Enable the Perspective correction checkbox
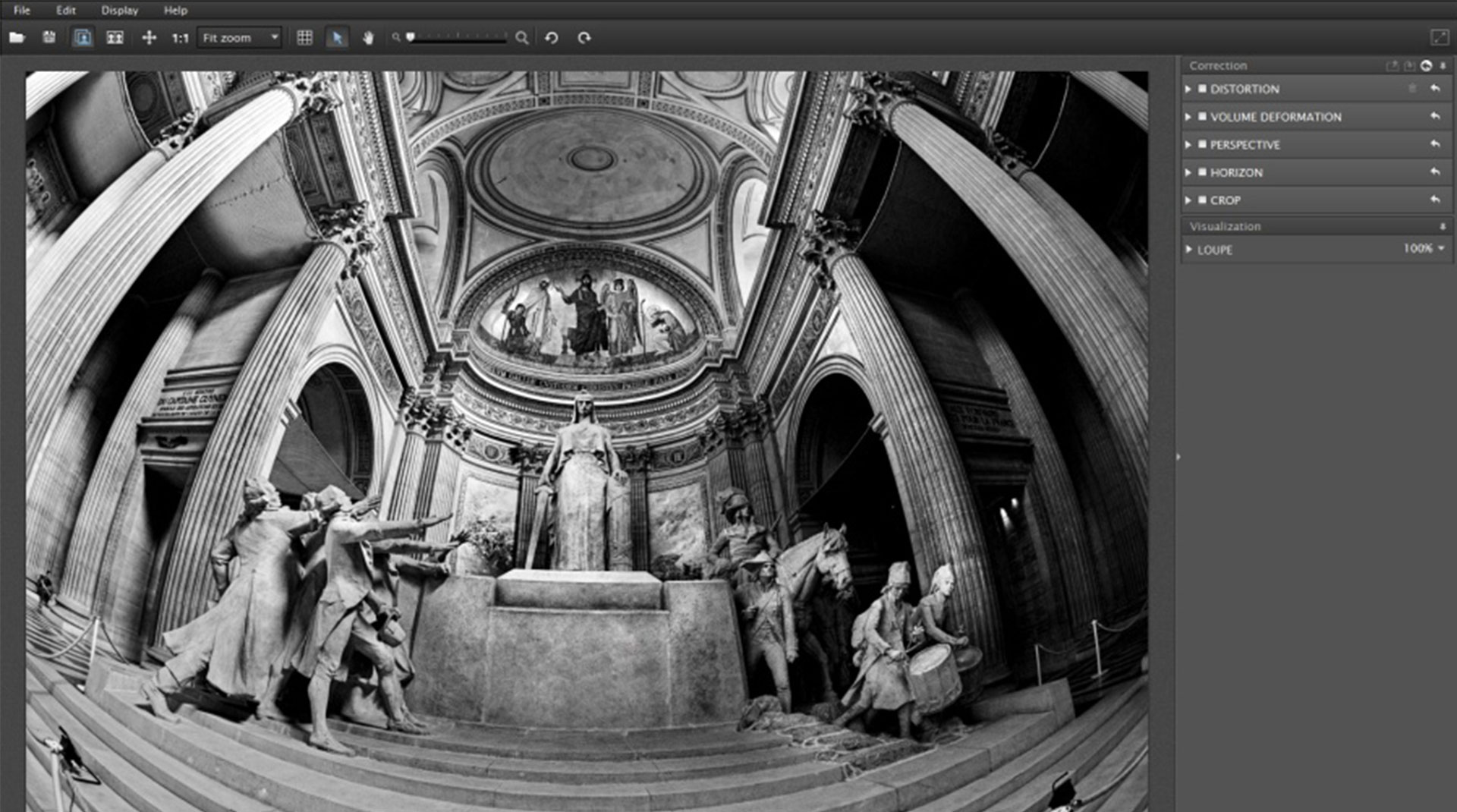This screenshot has width=1457, height=812. [1202, 144]
